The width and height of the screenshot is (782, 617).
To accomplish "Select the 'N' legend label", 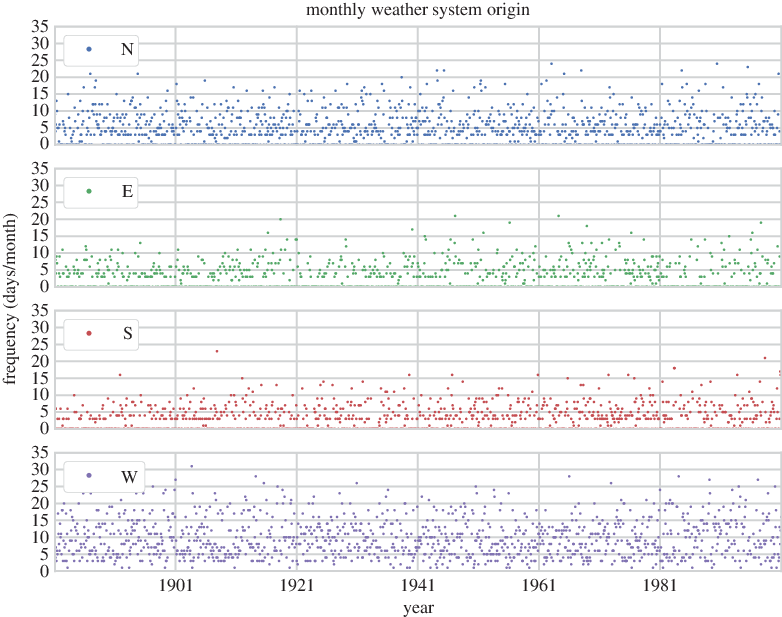I will [127, 49].
